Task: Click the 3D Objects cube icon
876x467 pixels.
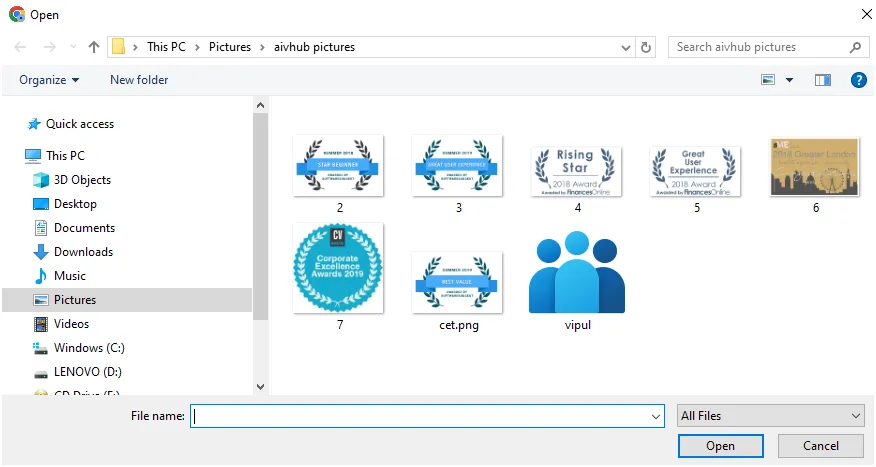Action: [x=41, y=180]
